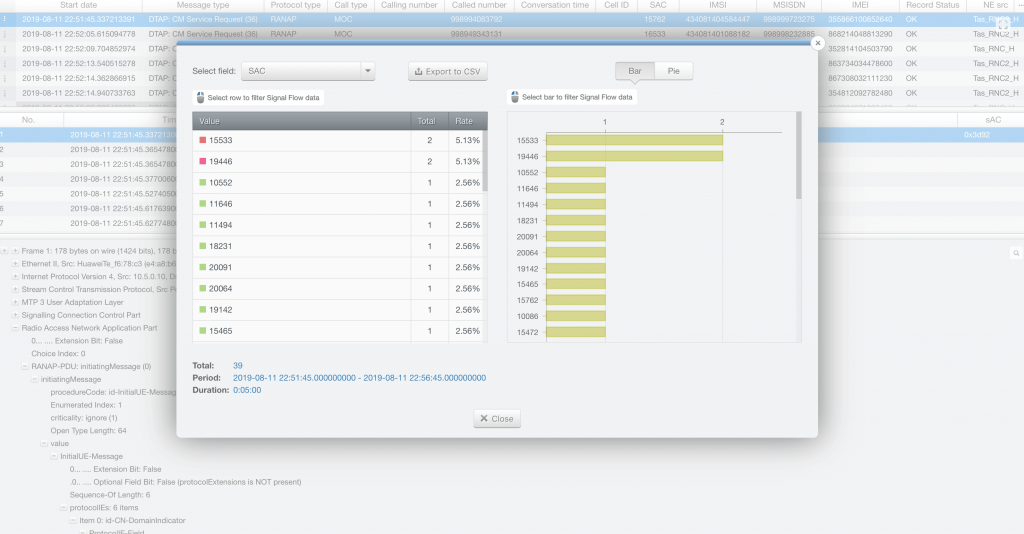Image resolution: width=1024 pixels, height=534 pixels.
Task: Click the mouse hint icon above the value table
Action: click(x=199, y=97)
